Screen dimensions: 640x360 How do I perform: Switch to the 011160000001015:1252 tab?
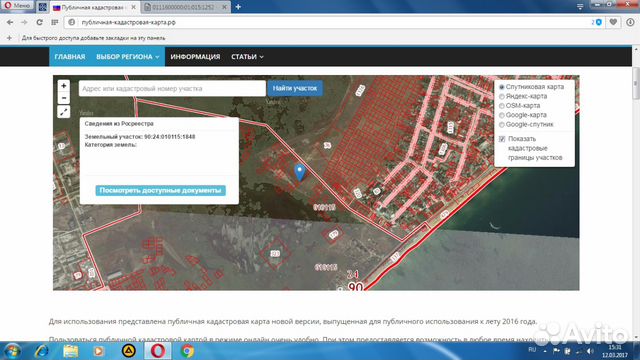pyautogui.click(x=186, y=7)
